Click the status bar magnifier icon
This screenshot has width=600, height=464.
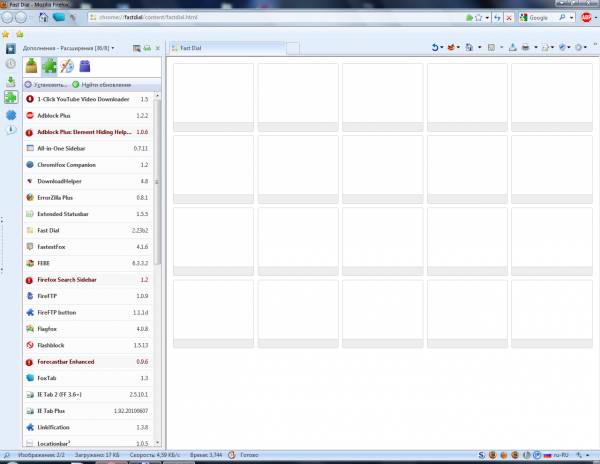(7, 455)
